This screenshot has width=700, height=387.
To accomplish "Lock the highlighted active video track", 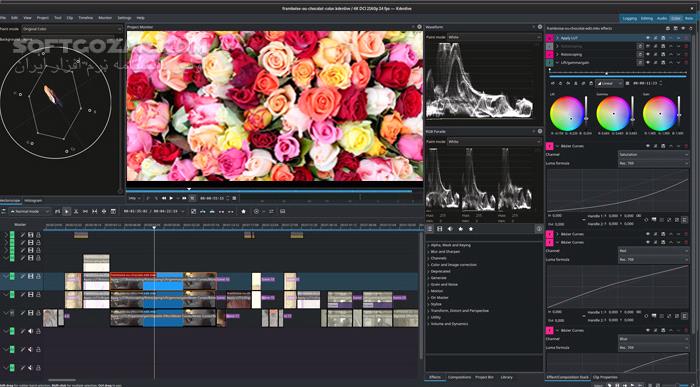I will click(38, 276).
